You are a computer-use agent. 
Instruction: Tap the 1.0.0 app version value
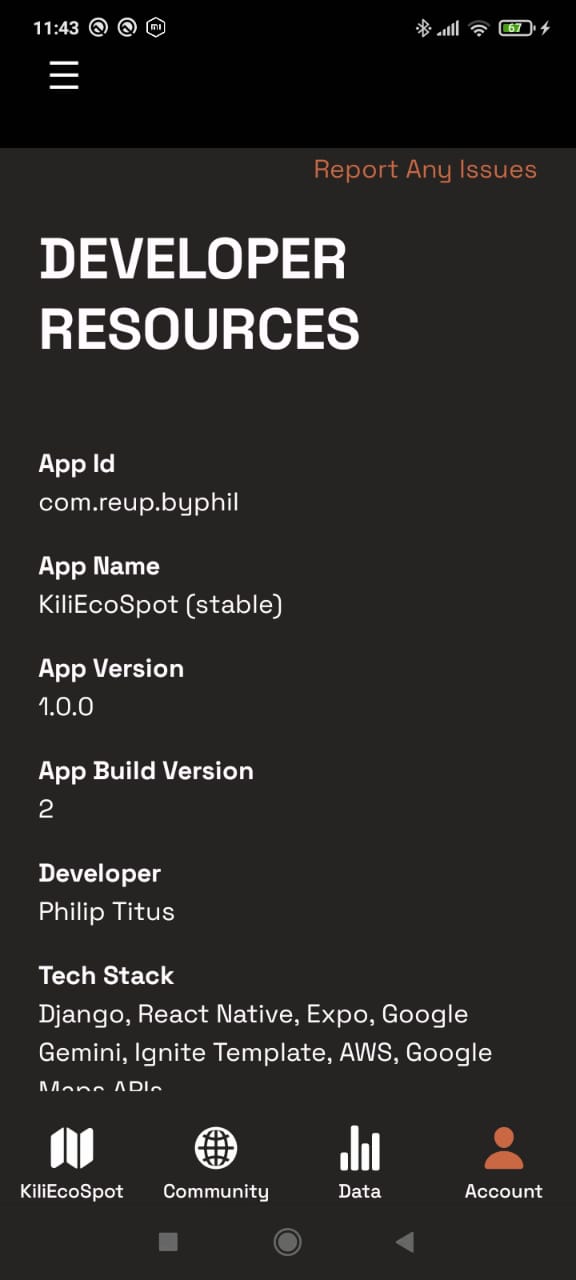click(66, 707)
